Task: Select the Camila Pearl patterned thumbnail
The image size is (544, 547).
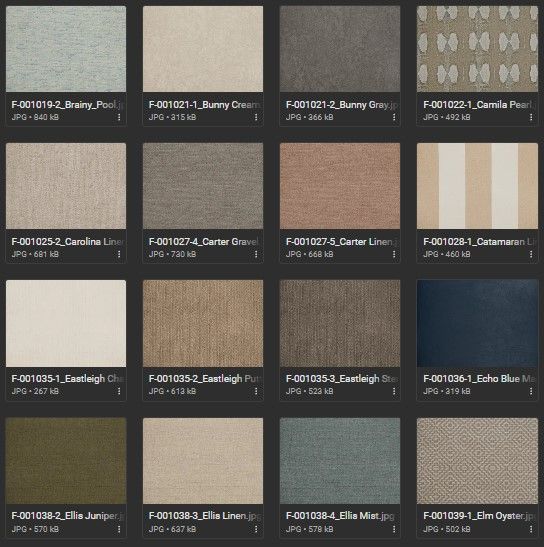Action: click(x=477, y=49)
